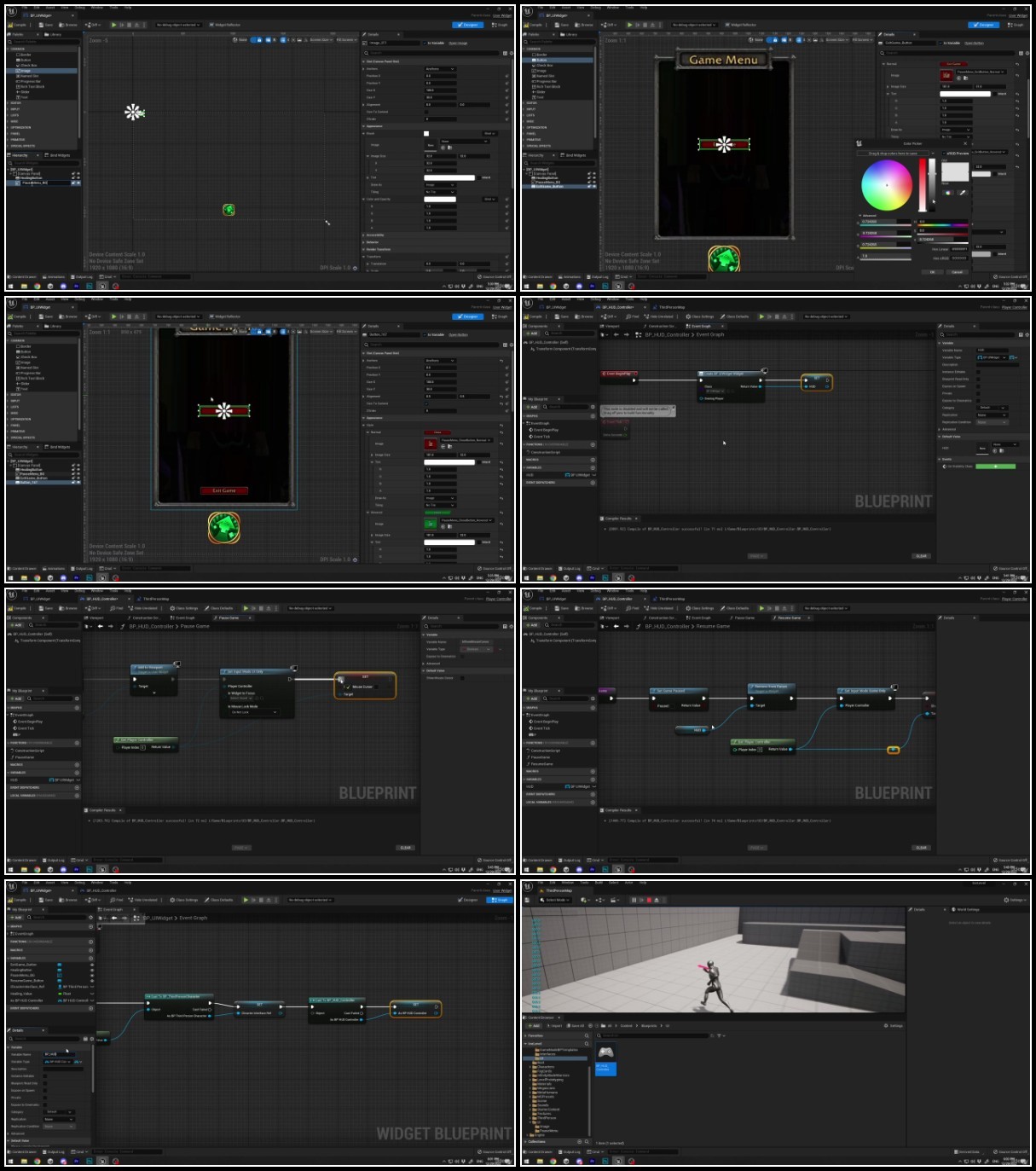The width and height of the screenshot is (1036, 1171).
Task: Click the color wheel in the Color Picker screenshot
Action: [x=887, y=185]
